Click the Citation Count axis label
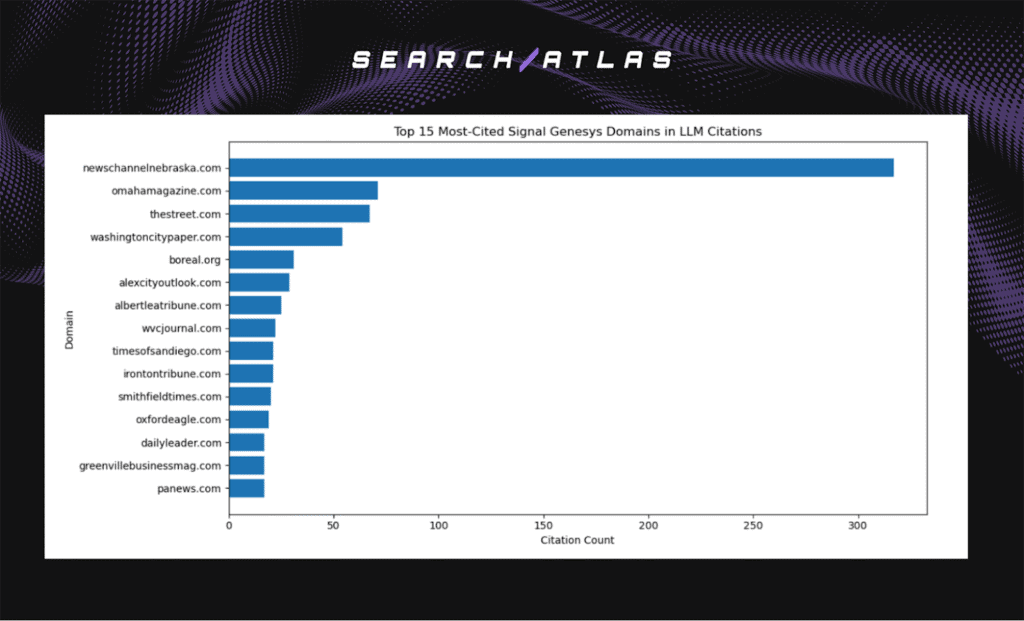The image size is (1024, 621). click(x=577, y=540)
